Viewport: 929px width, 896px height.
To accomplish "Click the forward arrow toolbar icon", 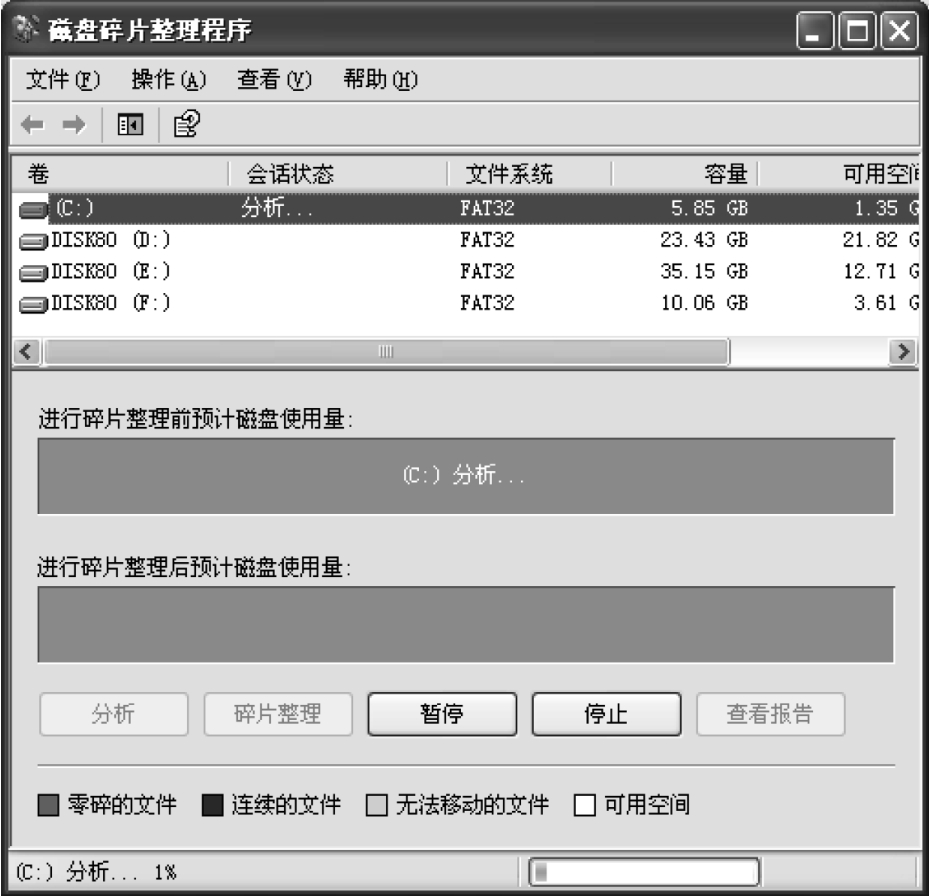I will click(73, 124).
